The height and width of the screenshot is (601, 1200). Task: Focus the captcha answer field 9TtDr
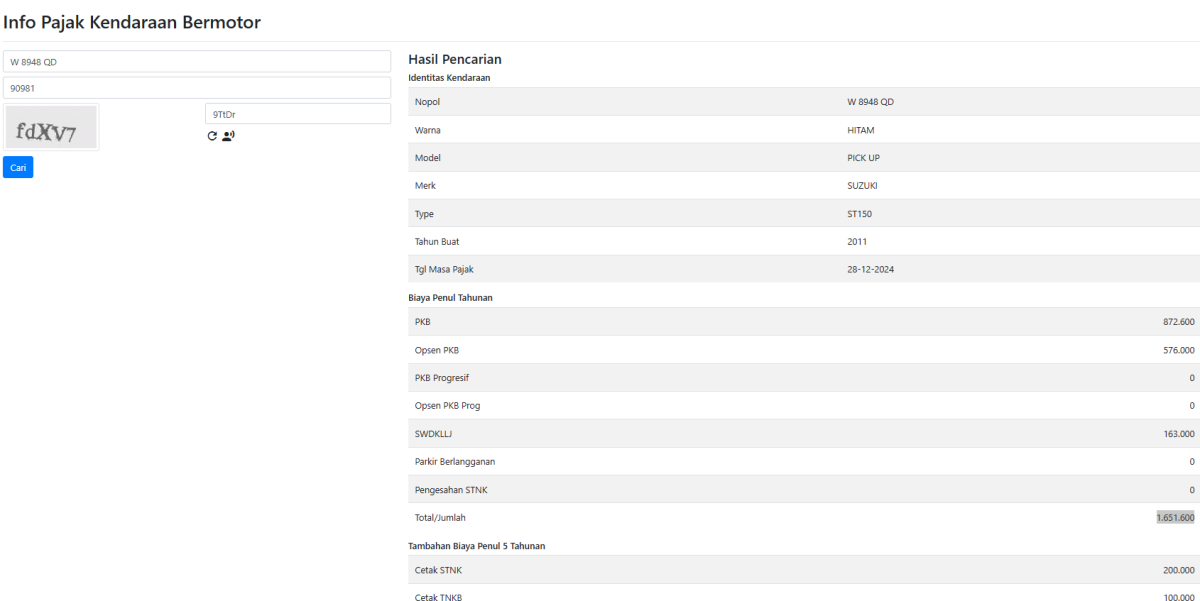click(298, 114)
